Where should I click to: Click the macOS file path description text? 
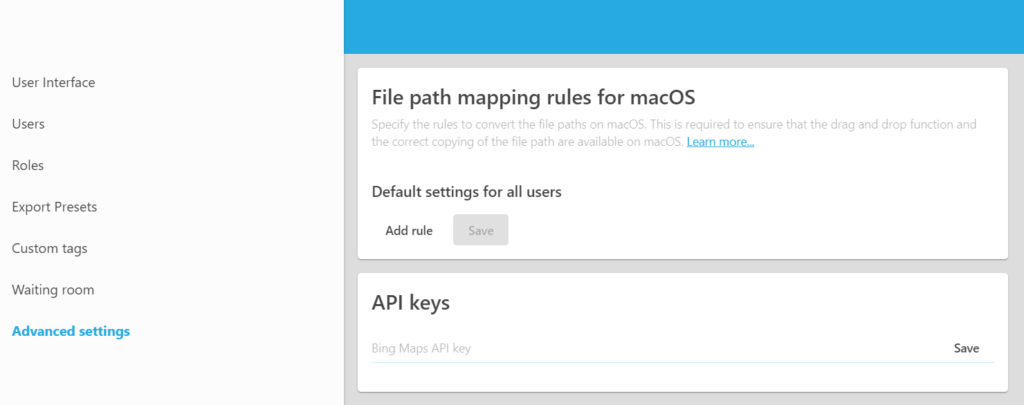[600, 125]
